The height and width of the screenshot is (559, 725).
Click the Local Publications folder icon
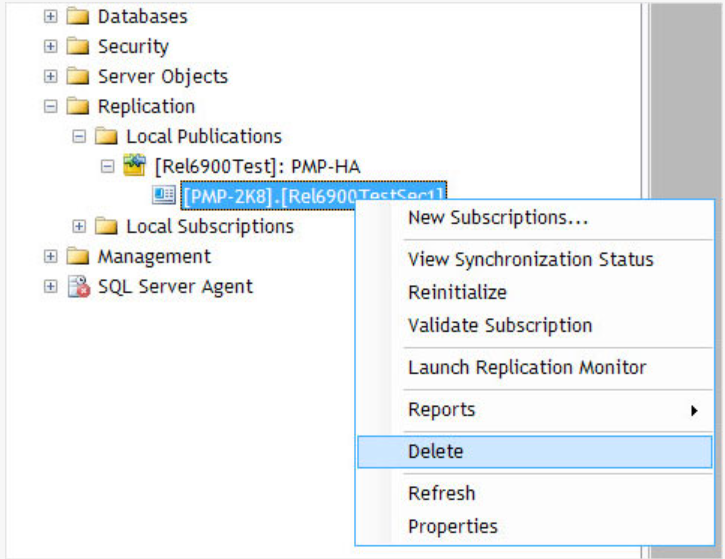(x=106, y=137)
